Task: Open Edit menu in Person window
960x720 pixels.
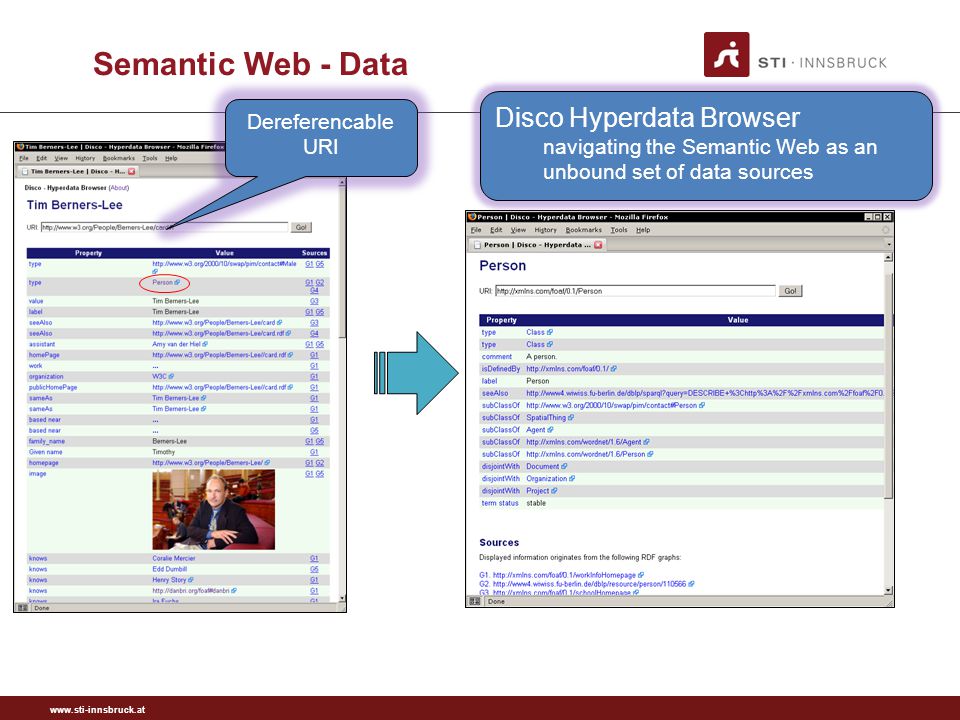Action: (496, 230)
